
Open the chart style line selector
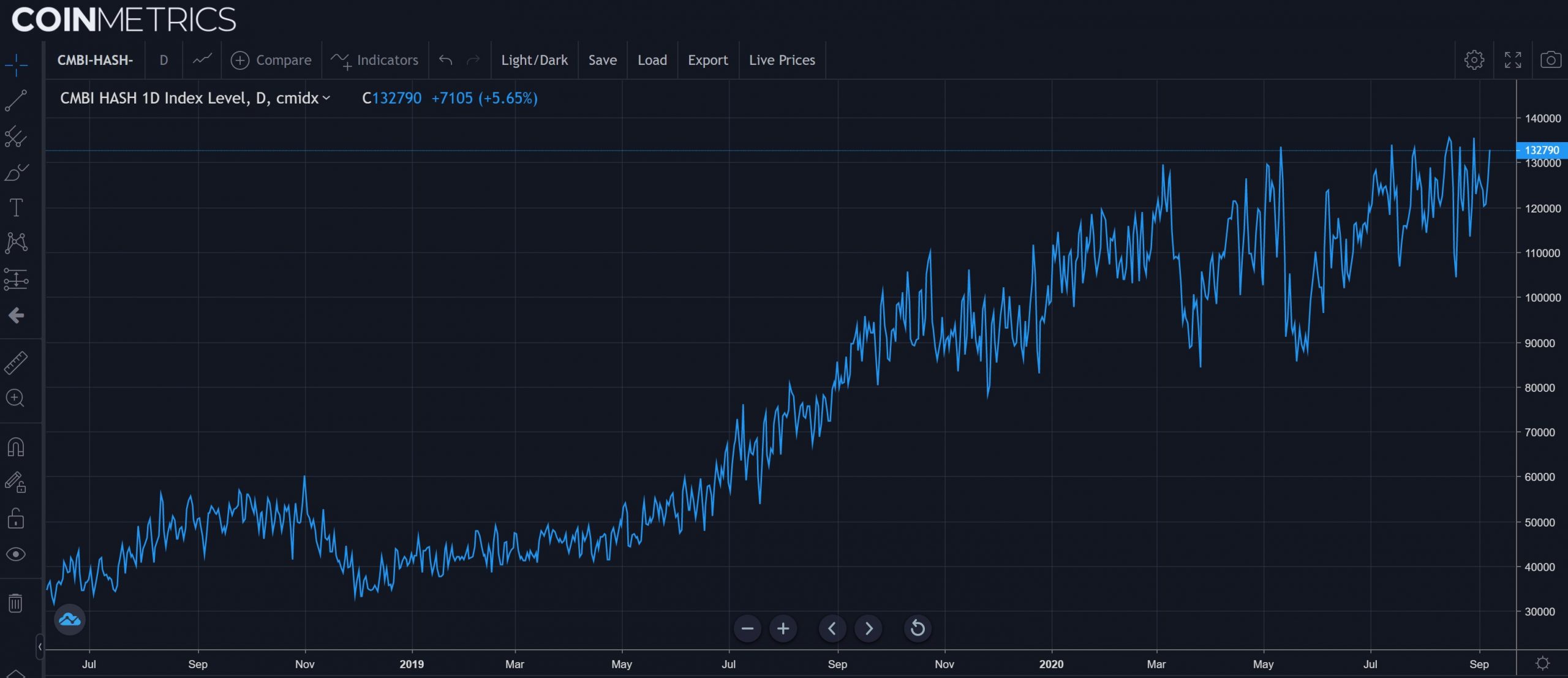click(x=202, y=60)
